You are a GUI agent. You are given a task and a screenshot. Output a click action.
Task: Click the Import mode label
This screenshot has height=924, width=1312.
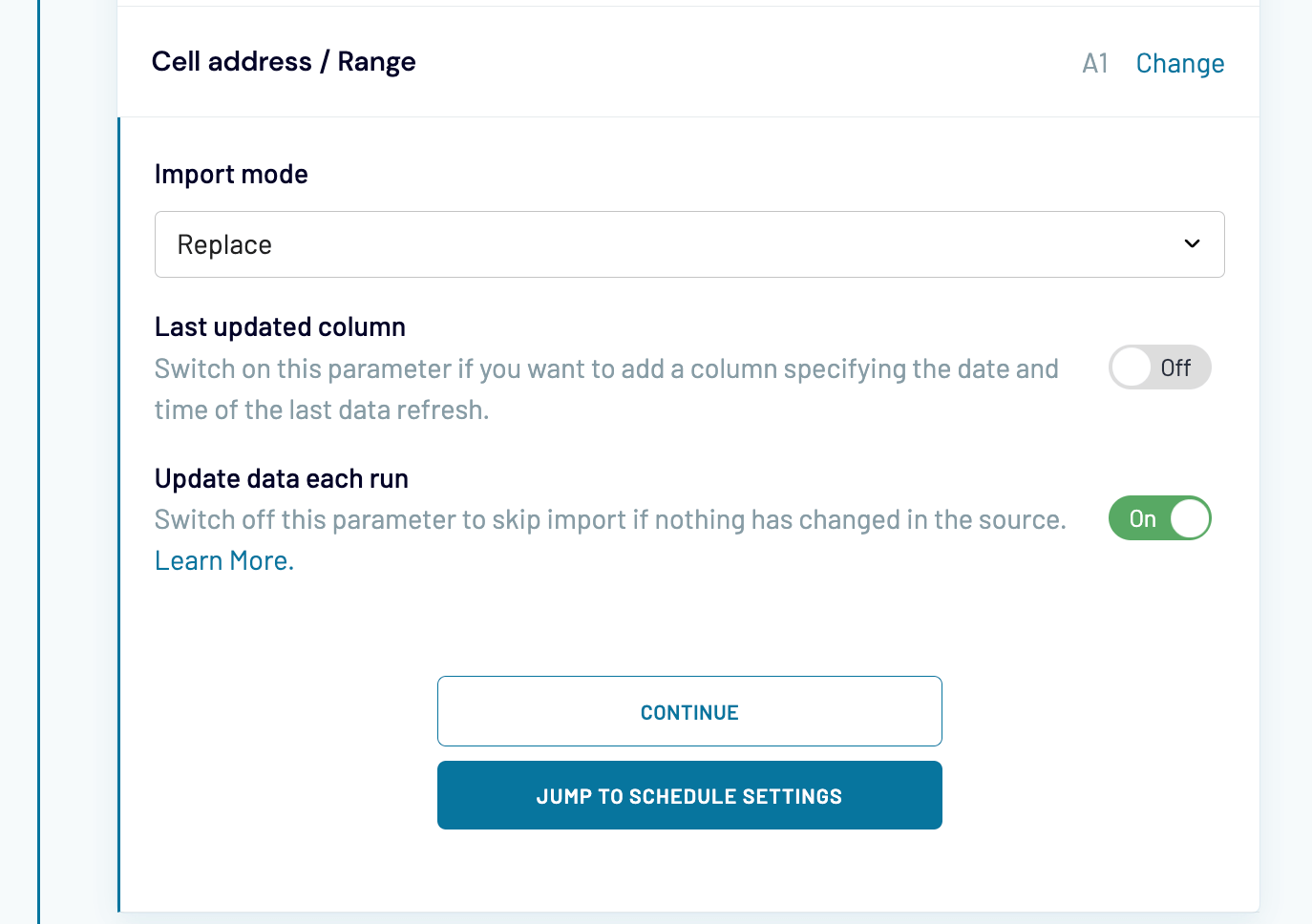[x=230, y=174]
